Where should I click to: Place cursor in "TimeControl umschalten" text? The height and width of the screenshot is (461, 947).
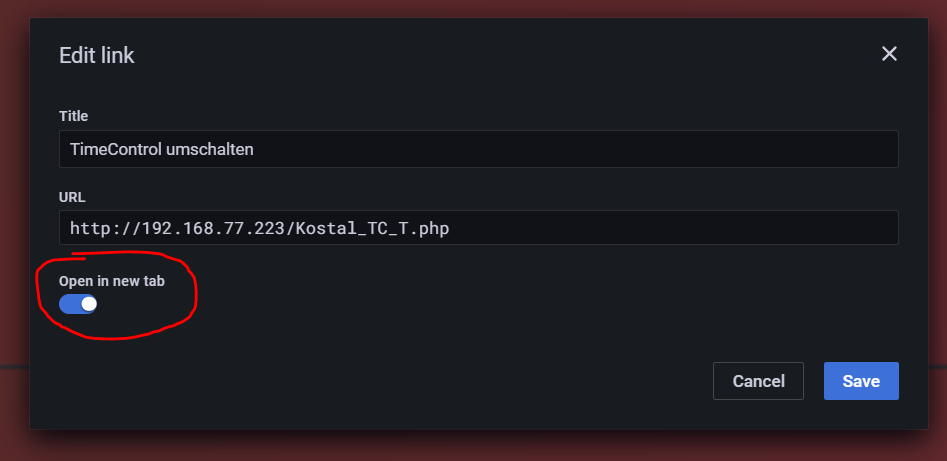click(160, 149)
